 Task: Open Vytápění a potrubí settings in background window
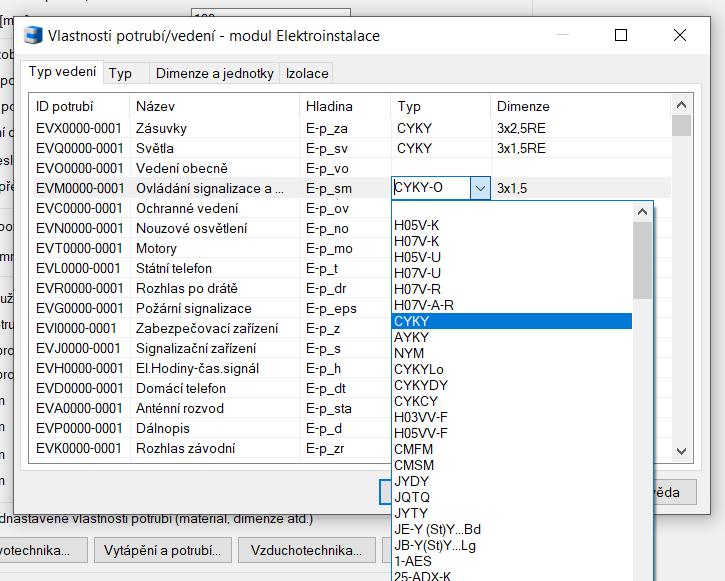click(x=162, y=550)
